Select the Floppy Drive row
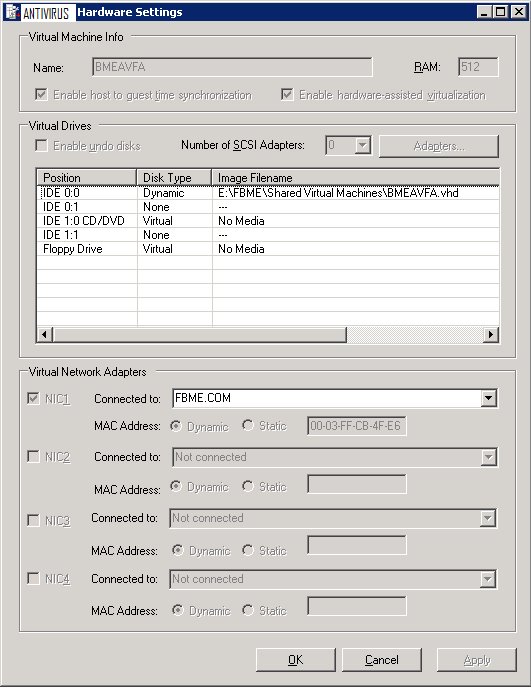531x689 pixels. (268, 249)
